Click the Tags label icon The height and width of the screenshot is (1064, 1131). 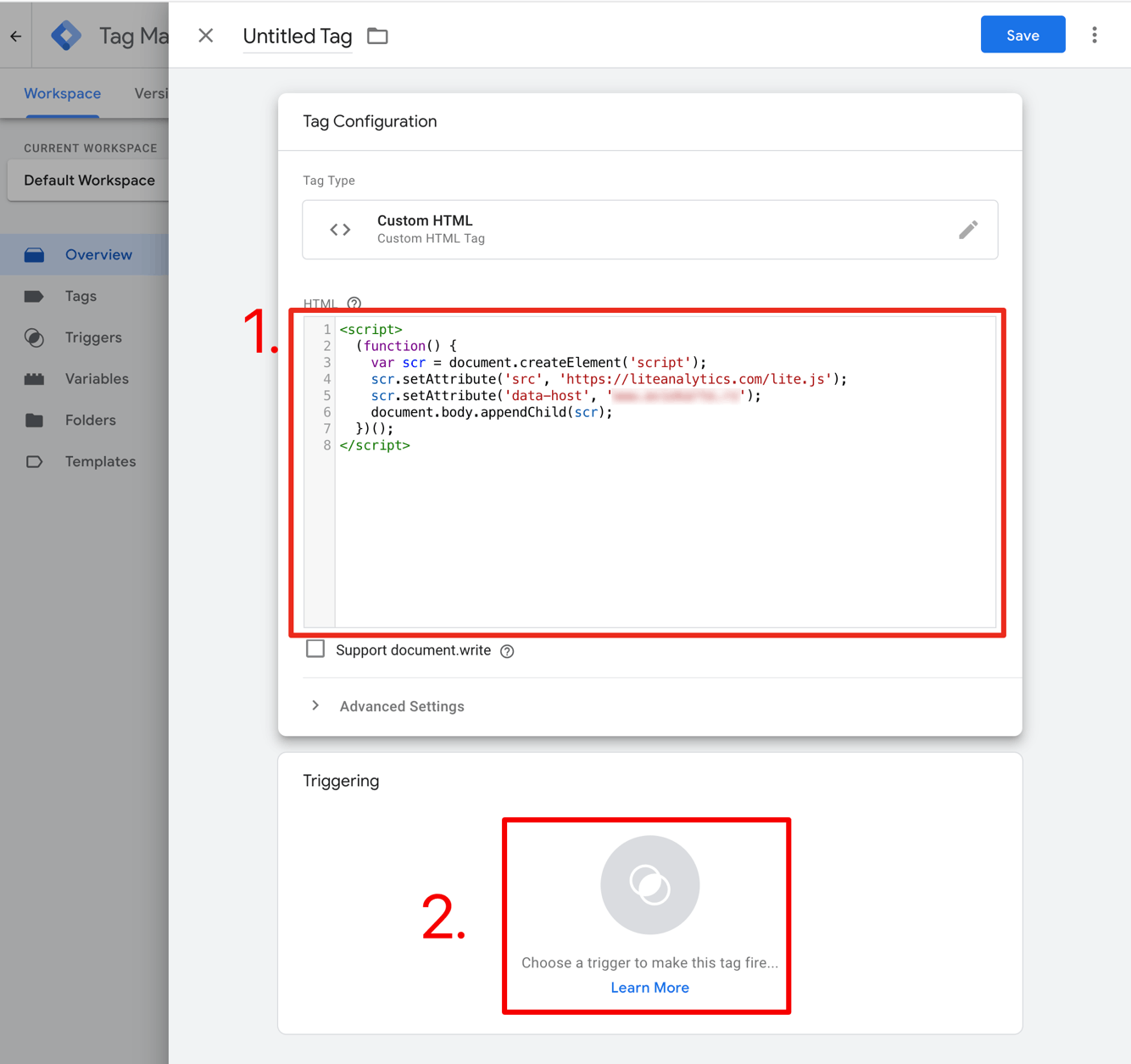(x=34, y=296)
